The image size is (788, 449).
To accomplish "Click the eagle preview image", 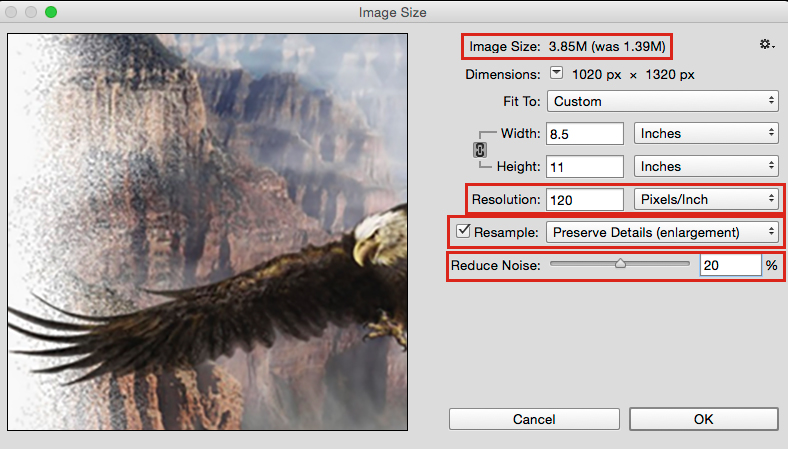I will click(x=207, y=232).
